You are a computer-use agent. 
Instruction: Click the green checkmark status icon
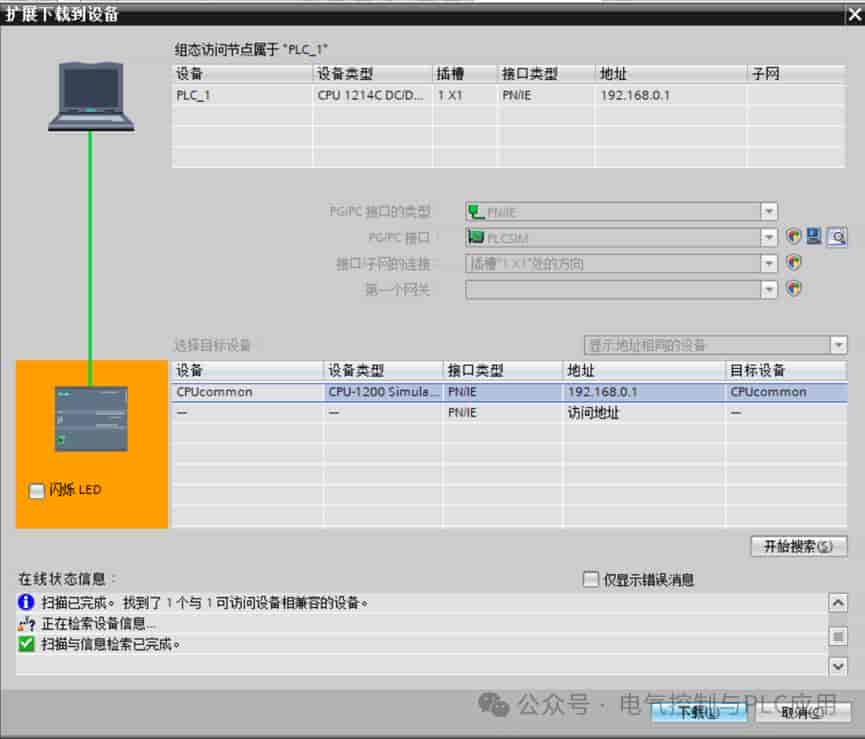[x=26, y=644]
